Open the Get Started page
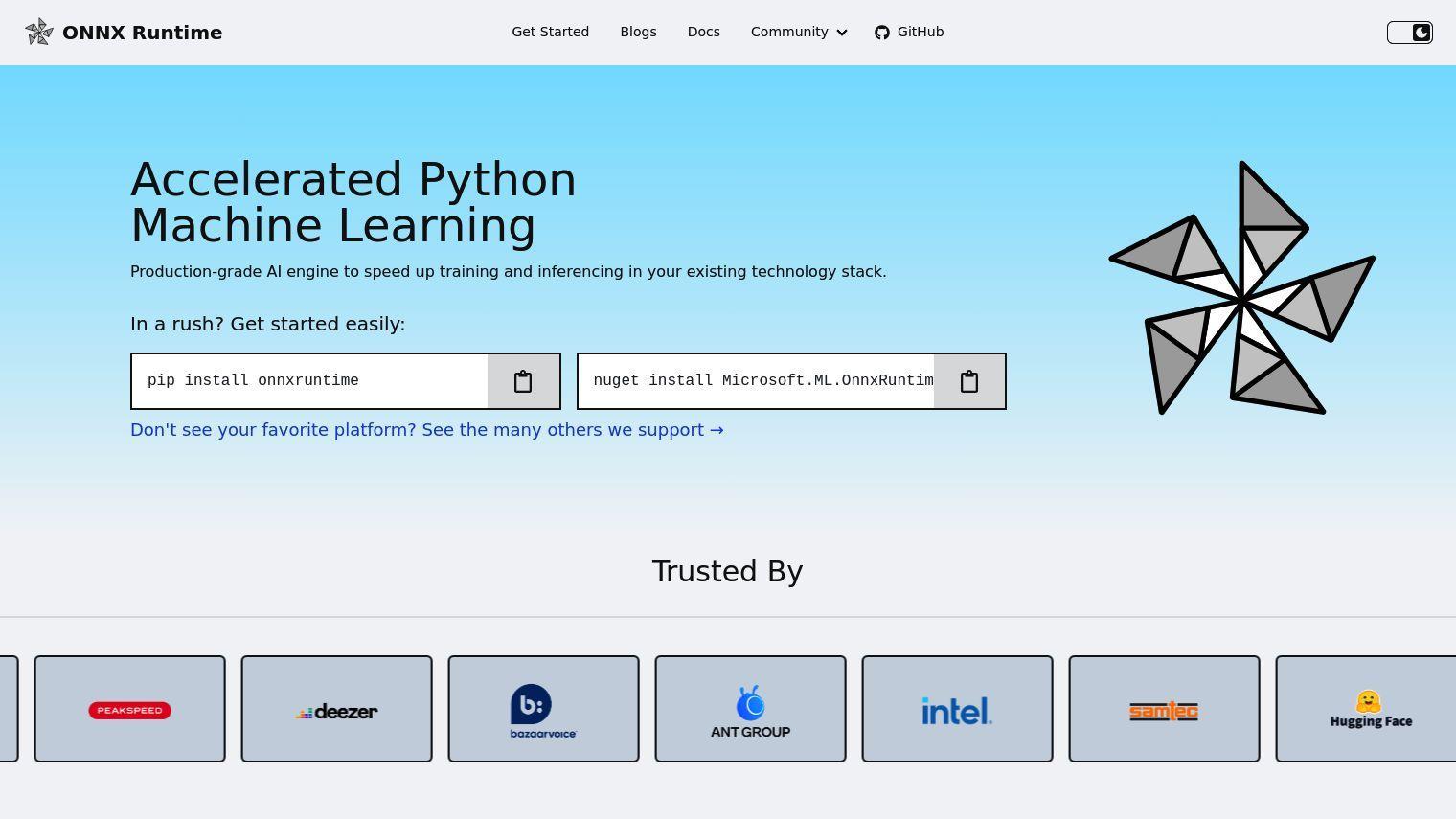1456x819 pixels. 551,32
